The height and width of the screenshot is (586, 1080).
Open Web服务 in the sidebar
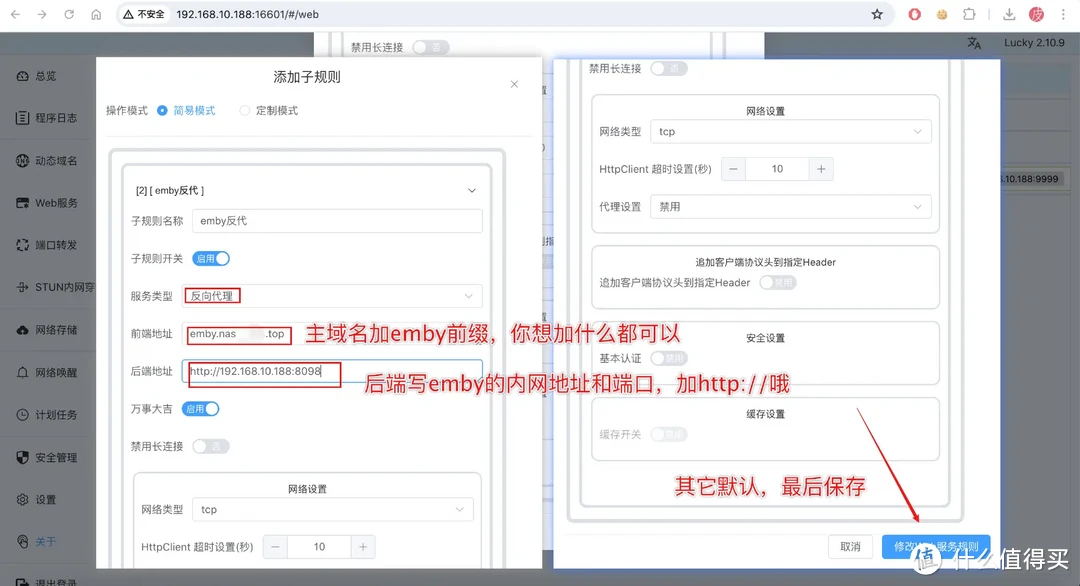[47, 203]
